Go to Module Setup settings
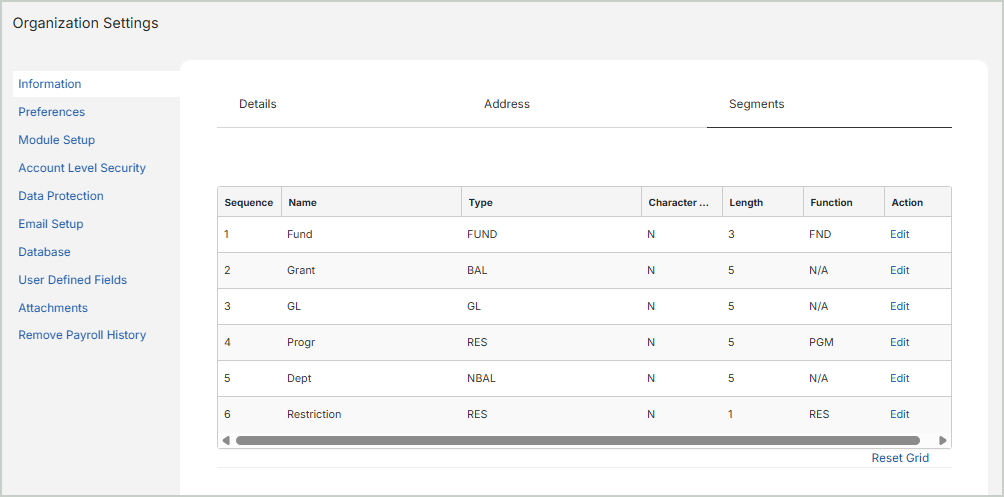 [56, 140]
